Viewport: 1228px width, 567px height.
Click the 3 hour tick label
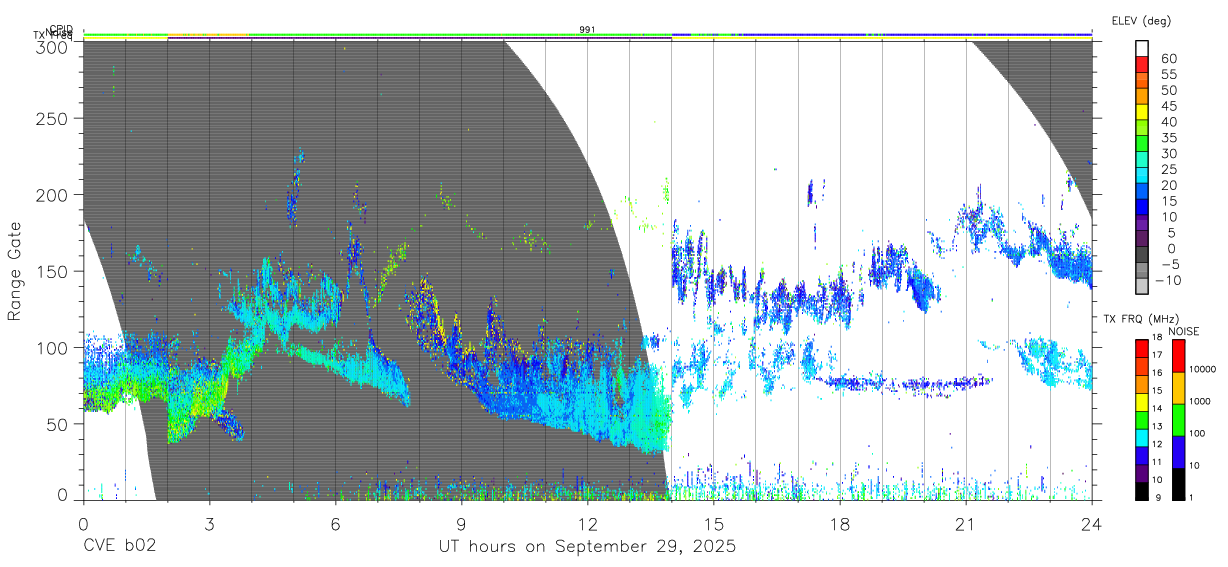coord(209,523)
